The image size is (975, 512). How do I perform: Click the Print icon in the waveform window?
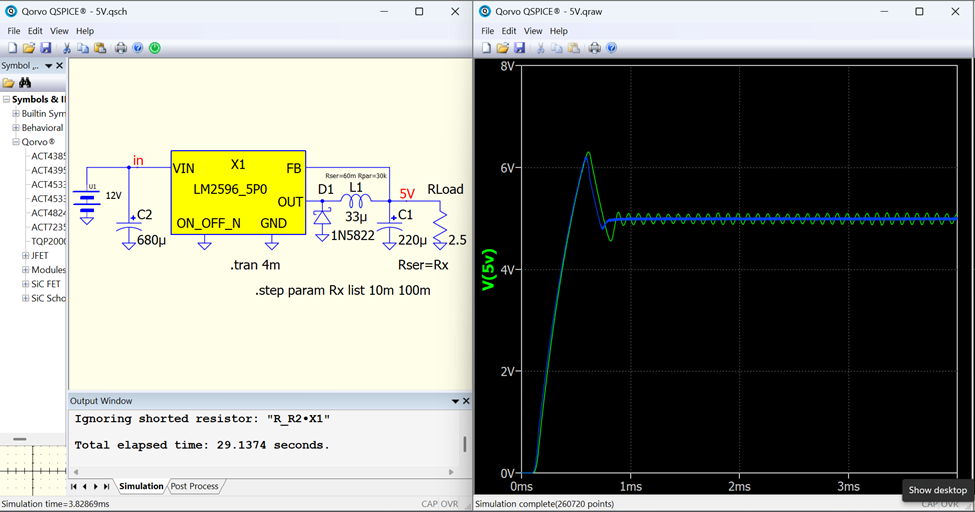pos(594,48)
